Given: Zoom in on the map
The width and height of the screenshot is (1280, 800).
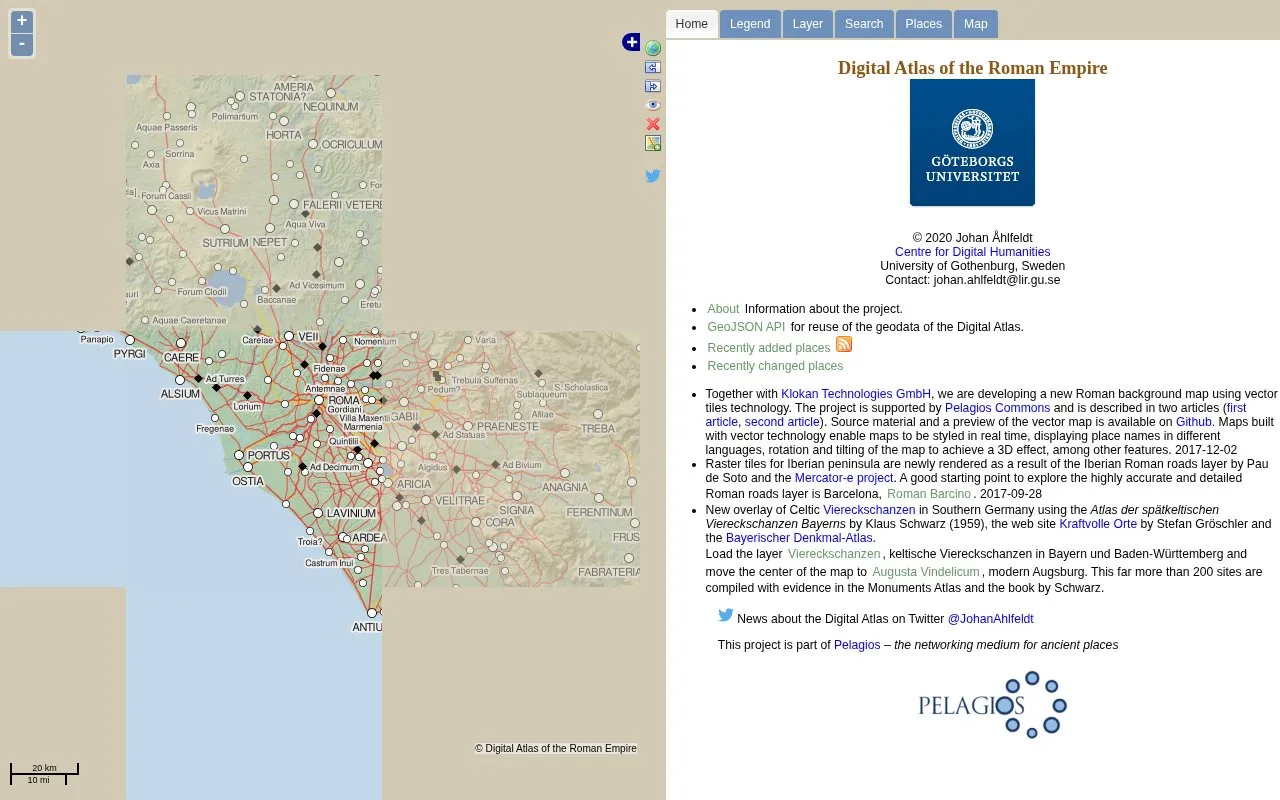Looking at the screenshot, I should (x=22, y=21).
